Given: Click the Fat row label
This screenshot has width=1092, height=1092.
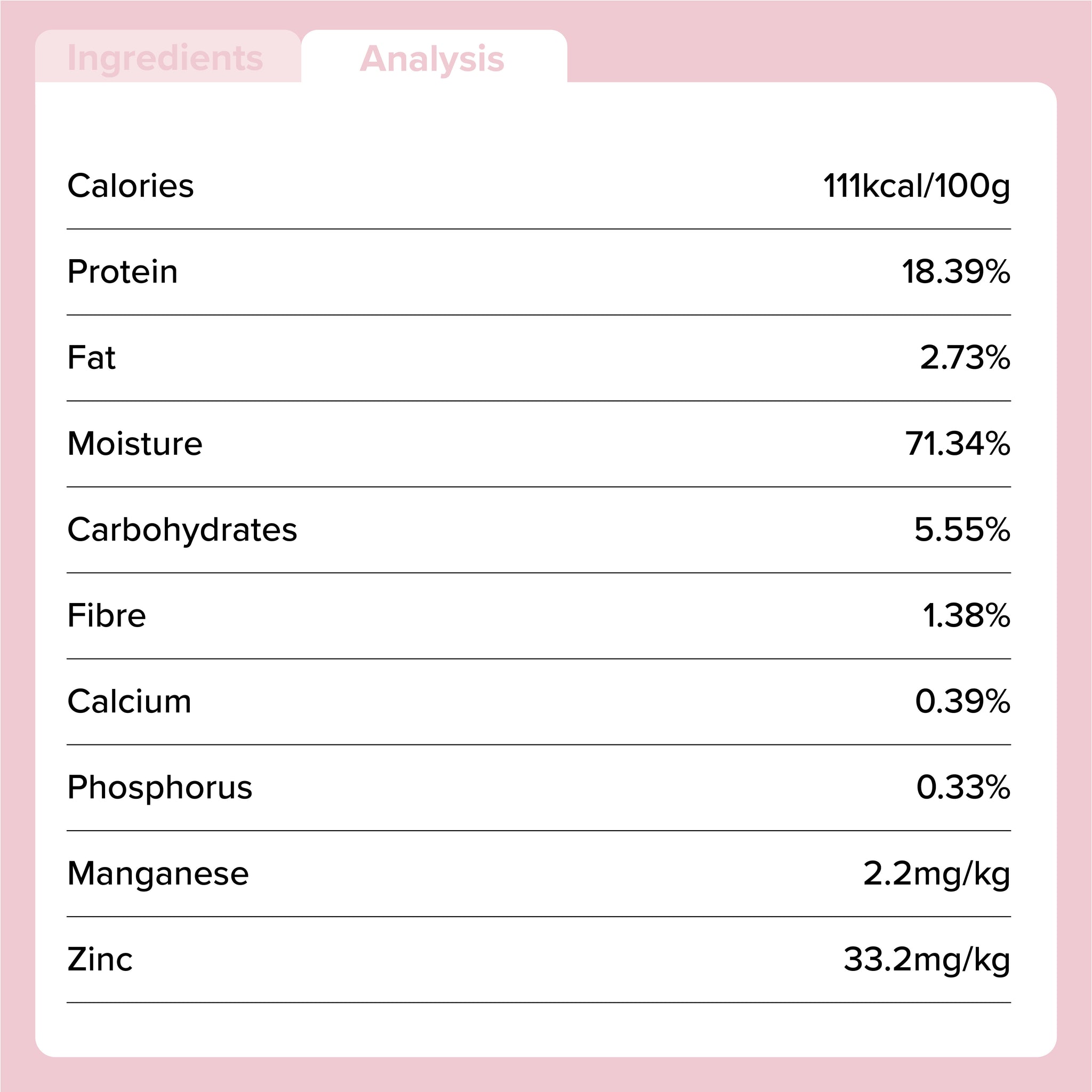Looking at the screenshot, I should click(92, 358).
